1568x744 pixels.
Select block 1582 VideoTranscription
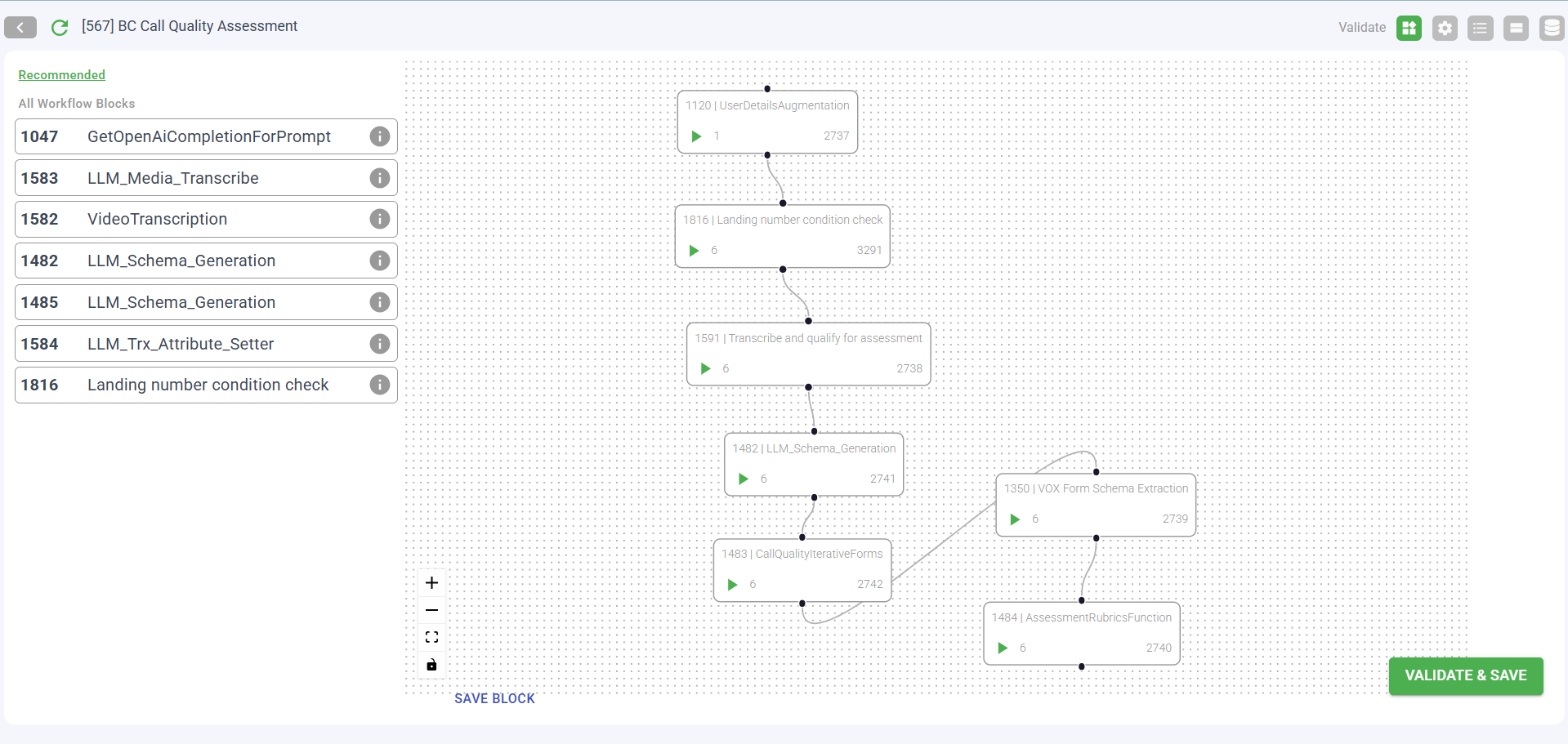click(x=206, y=219)
